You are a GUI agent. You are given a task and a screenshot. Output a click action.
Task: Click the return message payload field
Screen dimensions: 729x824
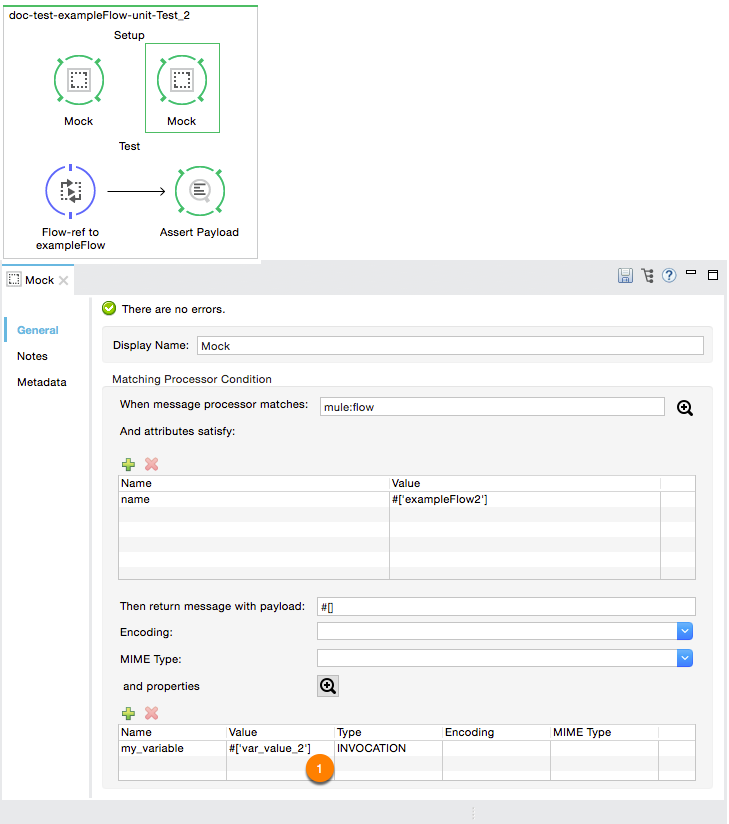click(505, 607)
